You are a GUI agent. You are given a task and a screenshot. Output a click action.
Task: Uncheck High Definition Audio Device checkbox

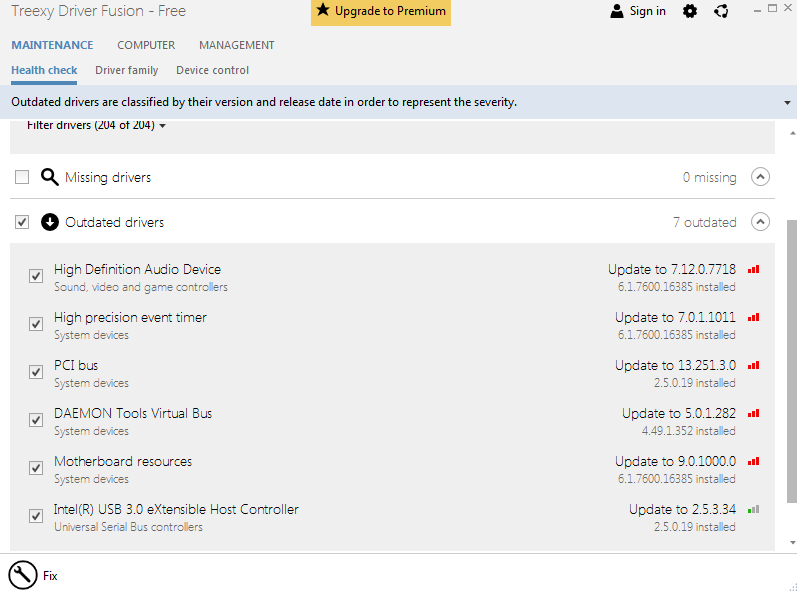click(x=36, y=276)
